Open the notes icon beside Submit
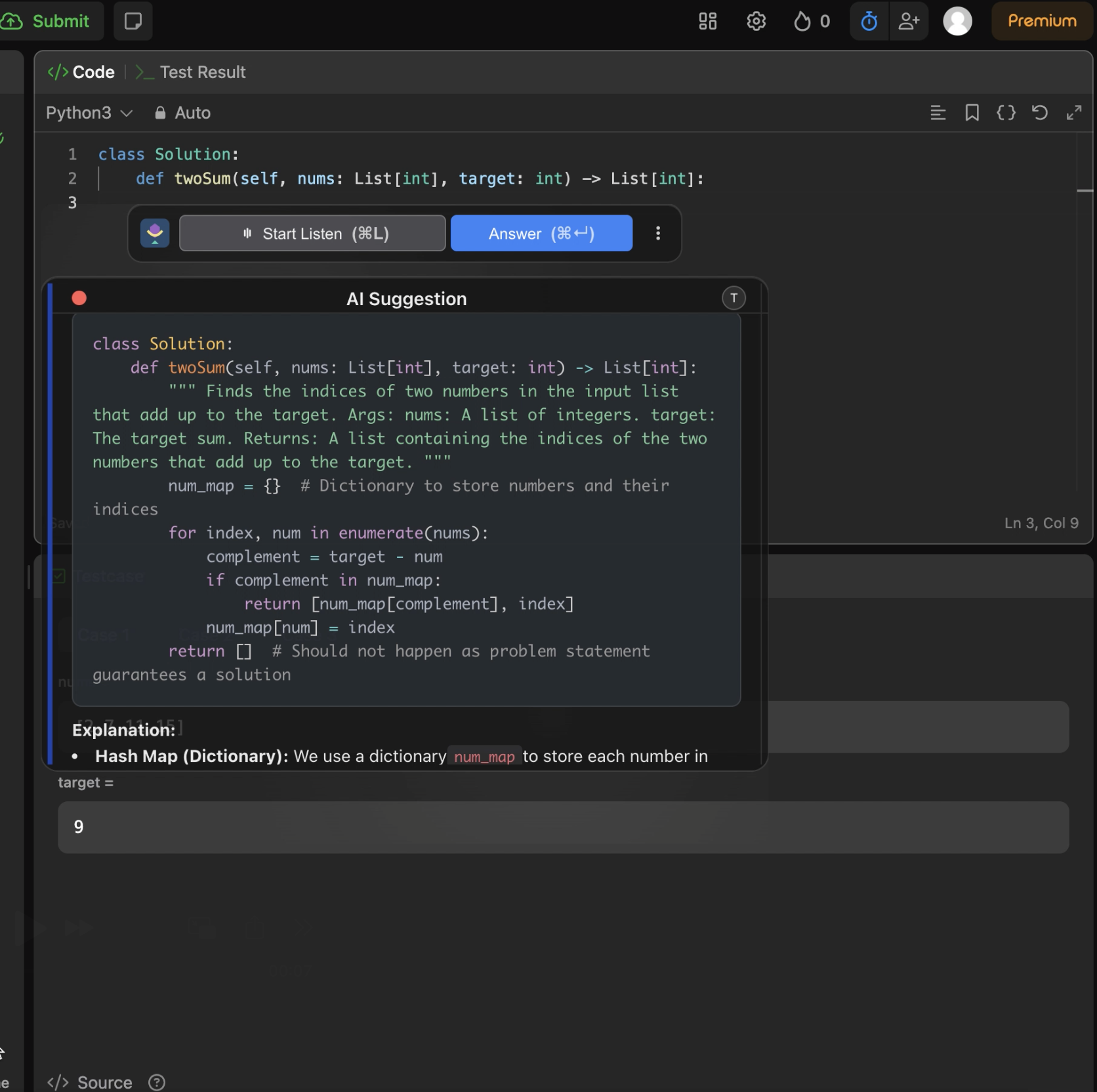 (x=133, y=21)
